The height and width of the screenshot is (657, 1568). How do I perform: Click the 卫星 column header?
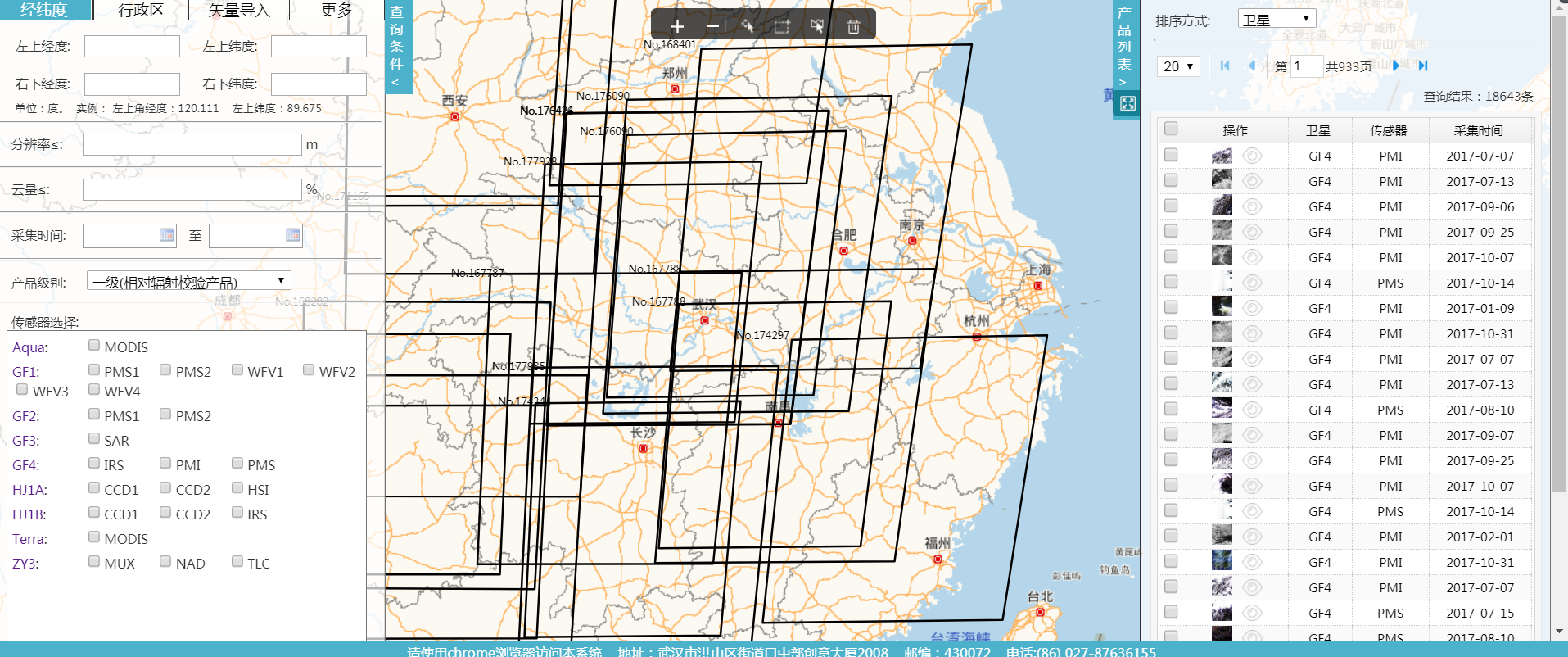tap(1318, 130)
